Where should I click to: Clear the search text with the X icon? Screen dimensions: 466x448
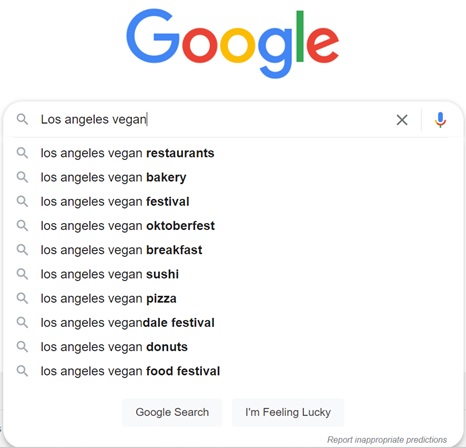pyautogui.click(x=402, y=120)
